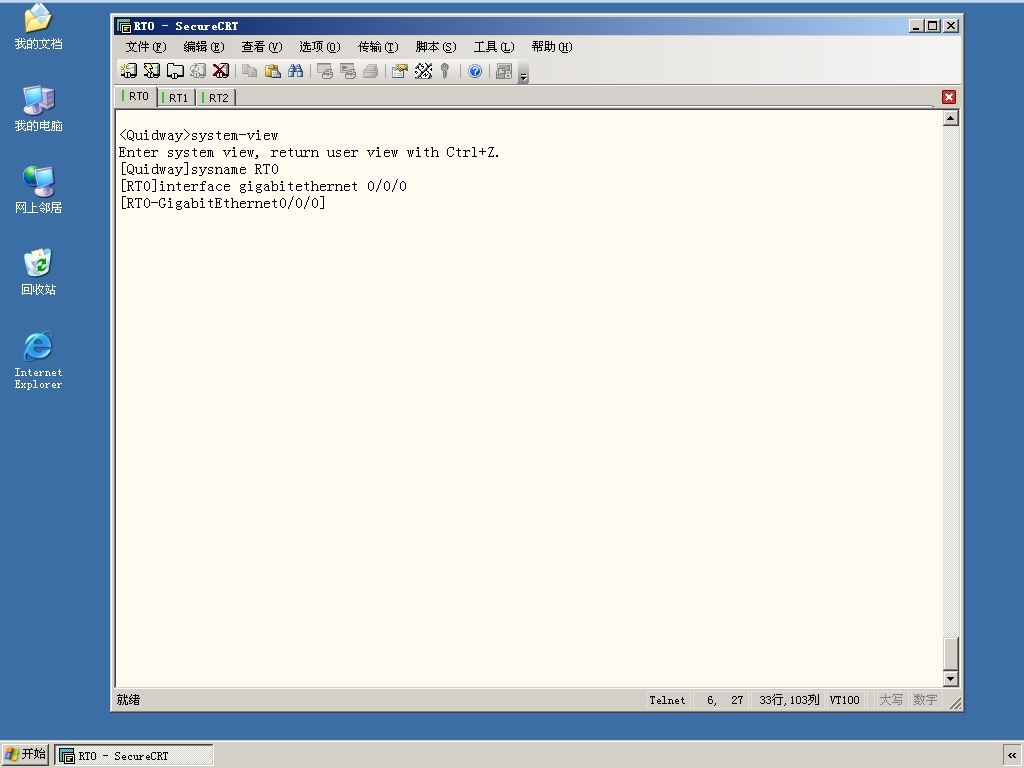Open the 查看(V) menu

coord(261,46)
